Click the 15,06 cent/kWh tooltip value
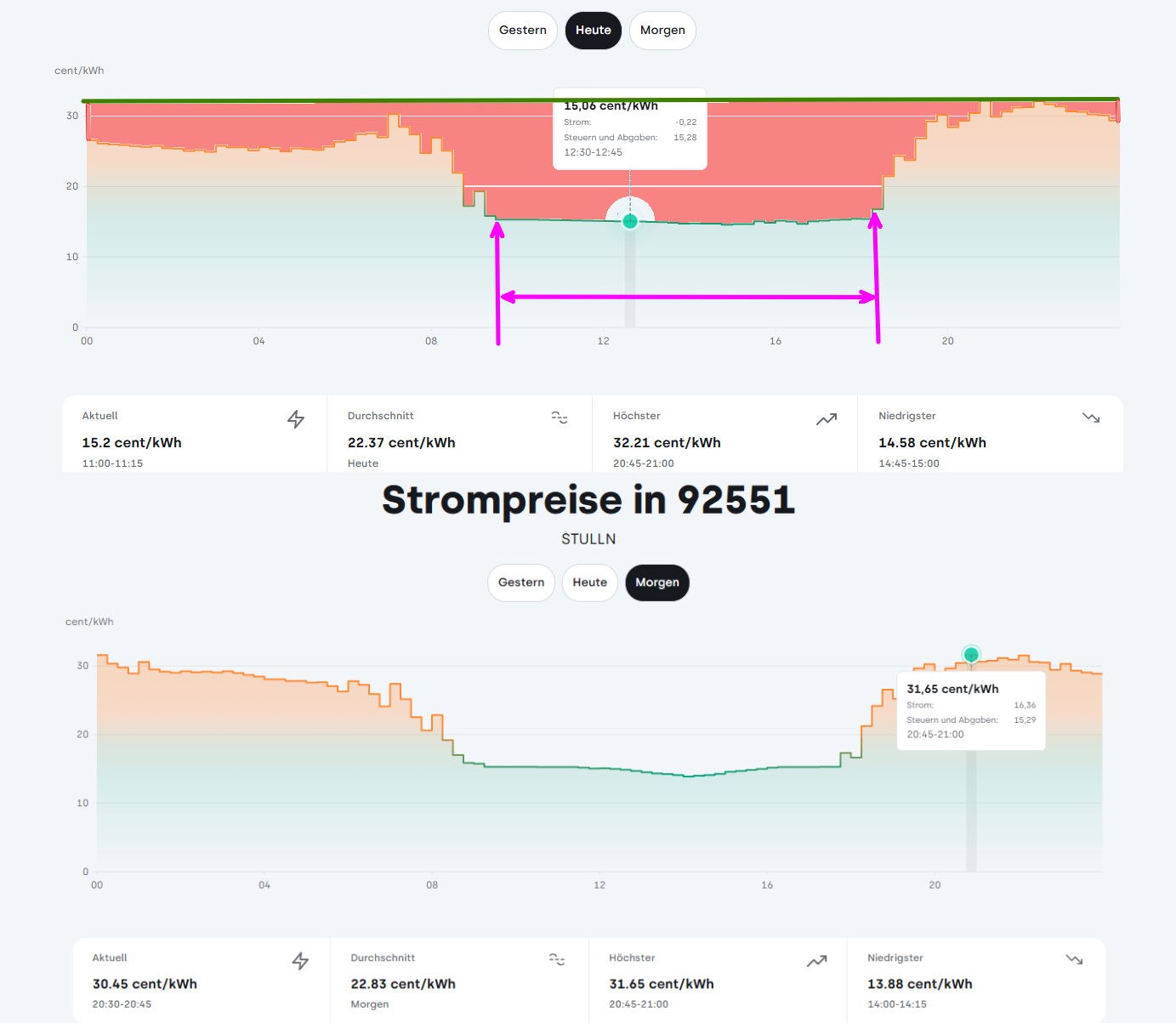The height and width of the screenshot is (1023, 1176). (x=611, y=105)
